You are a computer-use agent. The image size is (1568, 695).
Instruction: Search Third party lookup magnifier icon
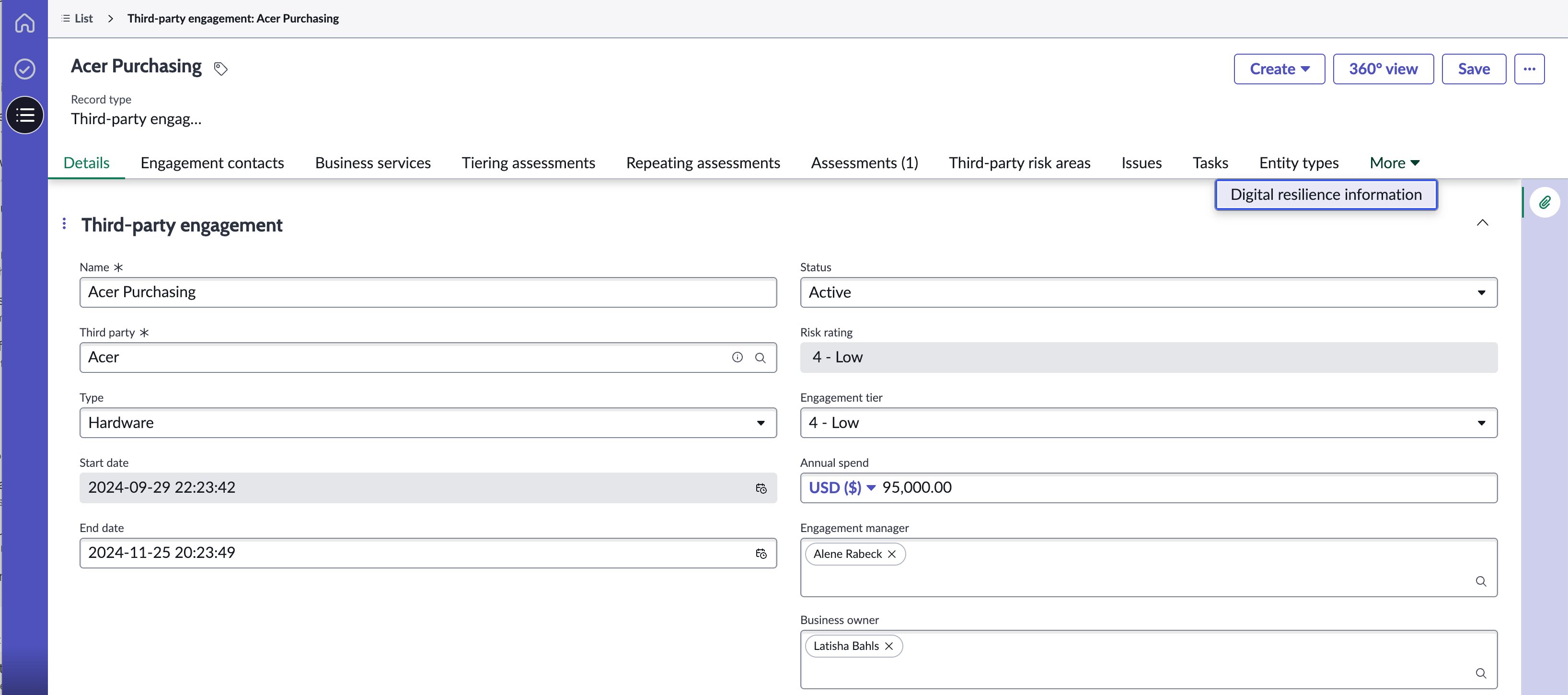tap(760, 358)
